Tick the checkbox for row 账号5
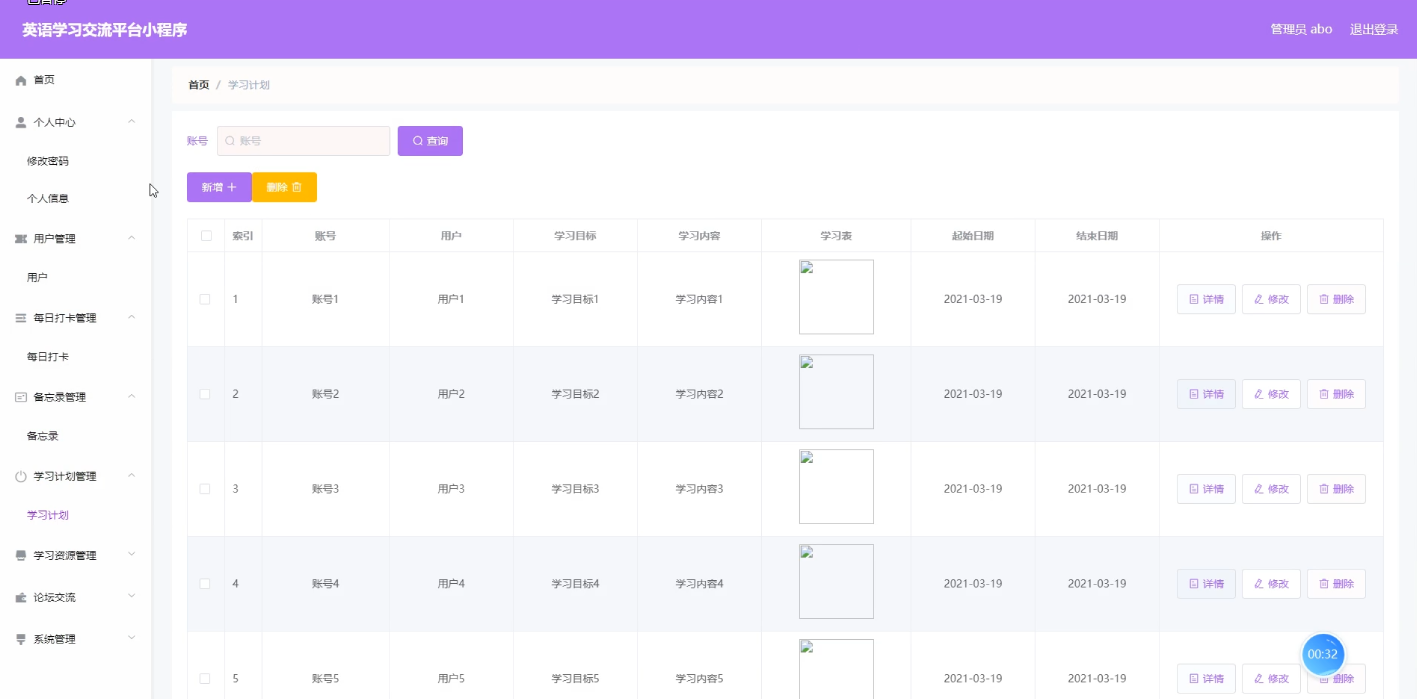The width and height of the screenshot is (1417, 699). [205, 679]
